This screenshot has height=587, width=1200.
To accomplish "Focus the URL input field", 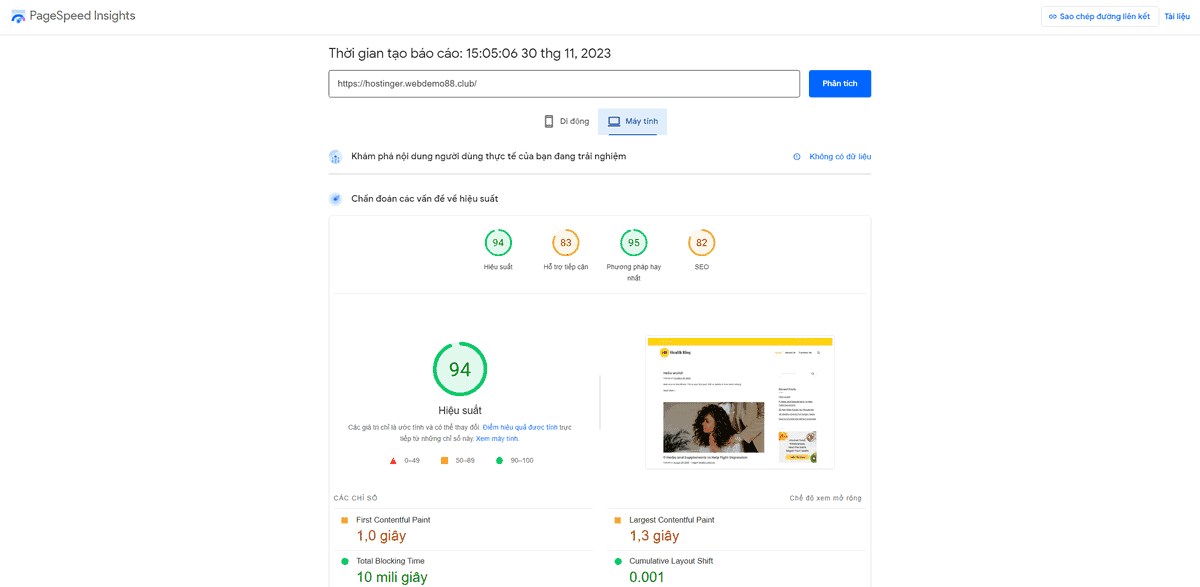I will pyautogui.click(x=564, y=83).
